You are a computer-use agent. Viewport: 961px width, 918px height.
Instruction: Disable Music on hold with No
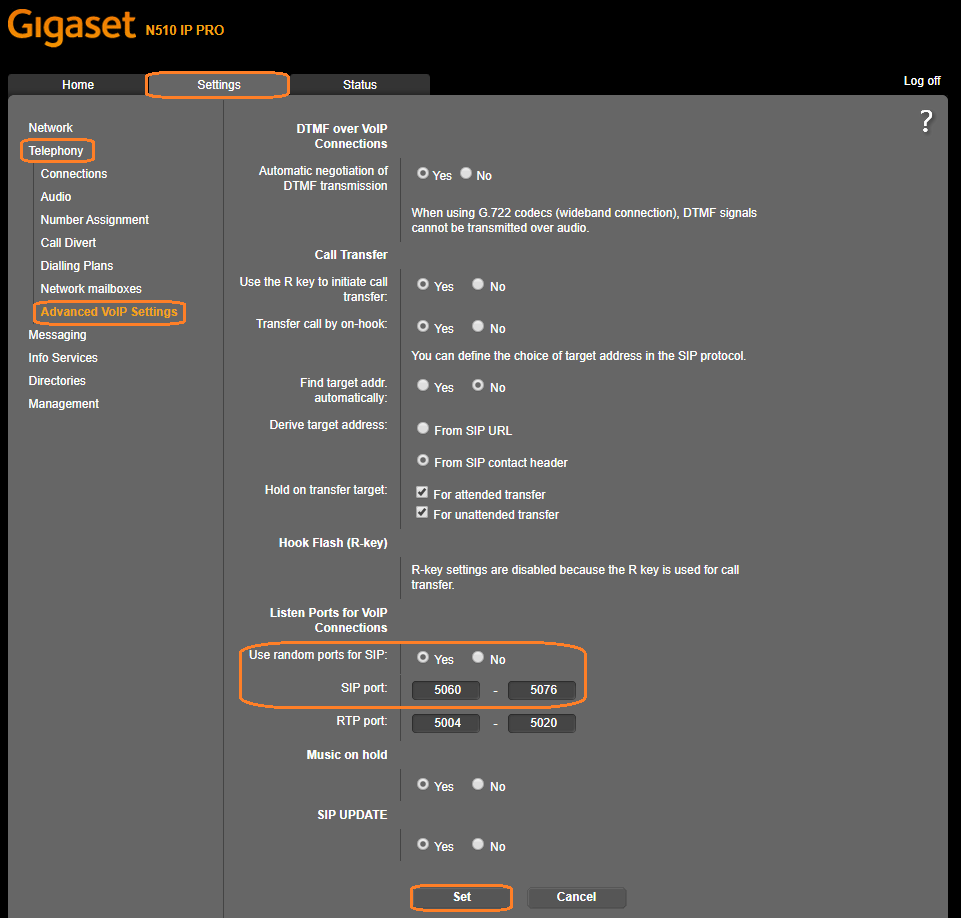pos(478,785)
